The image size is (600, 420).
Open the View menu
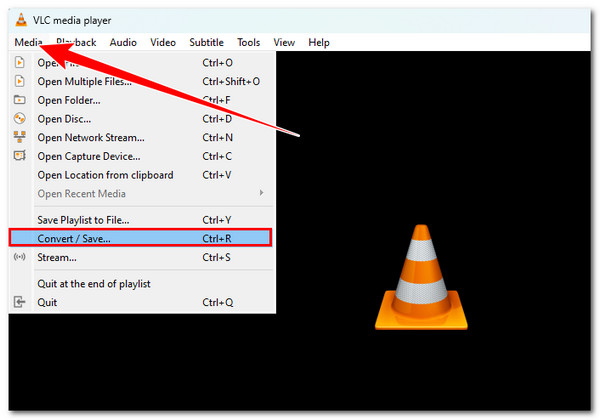point(284,42)
